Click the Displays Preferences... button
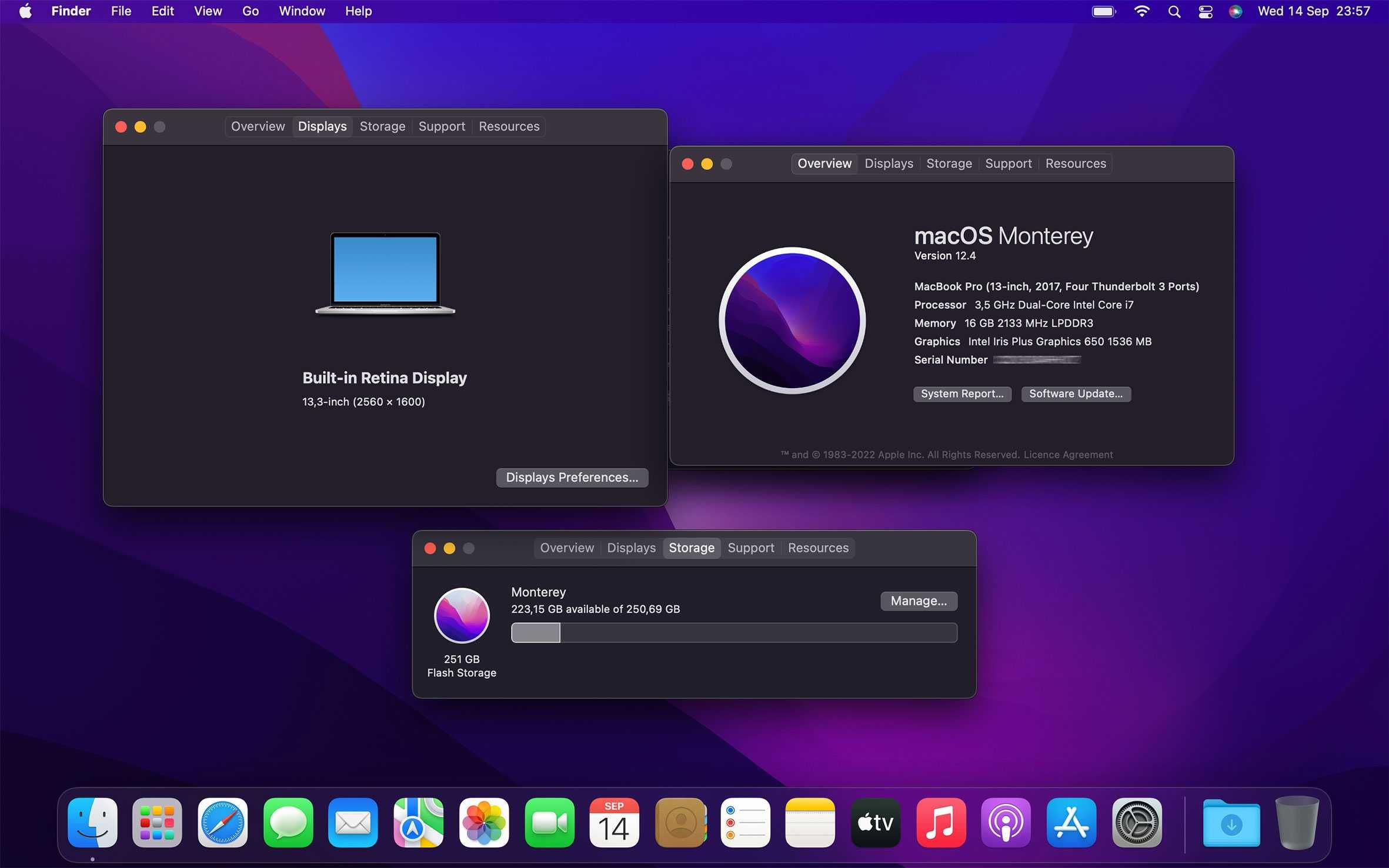Screen dimensions: 1389x868 tap(572, 478)
